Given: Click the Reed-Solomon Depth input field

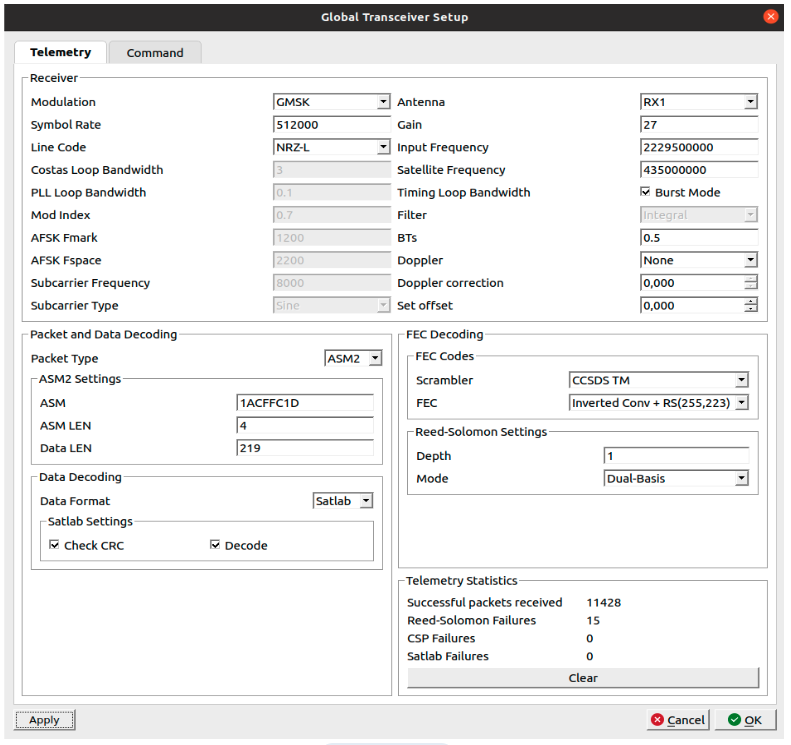Looking at the screenshot, I should pyautogui.click(x=676, y=456).
